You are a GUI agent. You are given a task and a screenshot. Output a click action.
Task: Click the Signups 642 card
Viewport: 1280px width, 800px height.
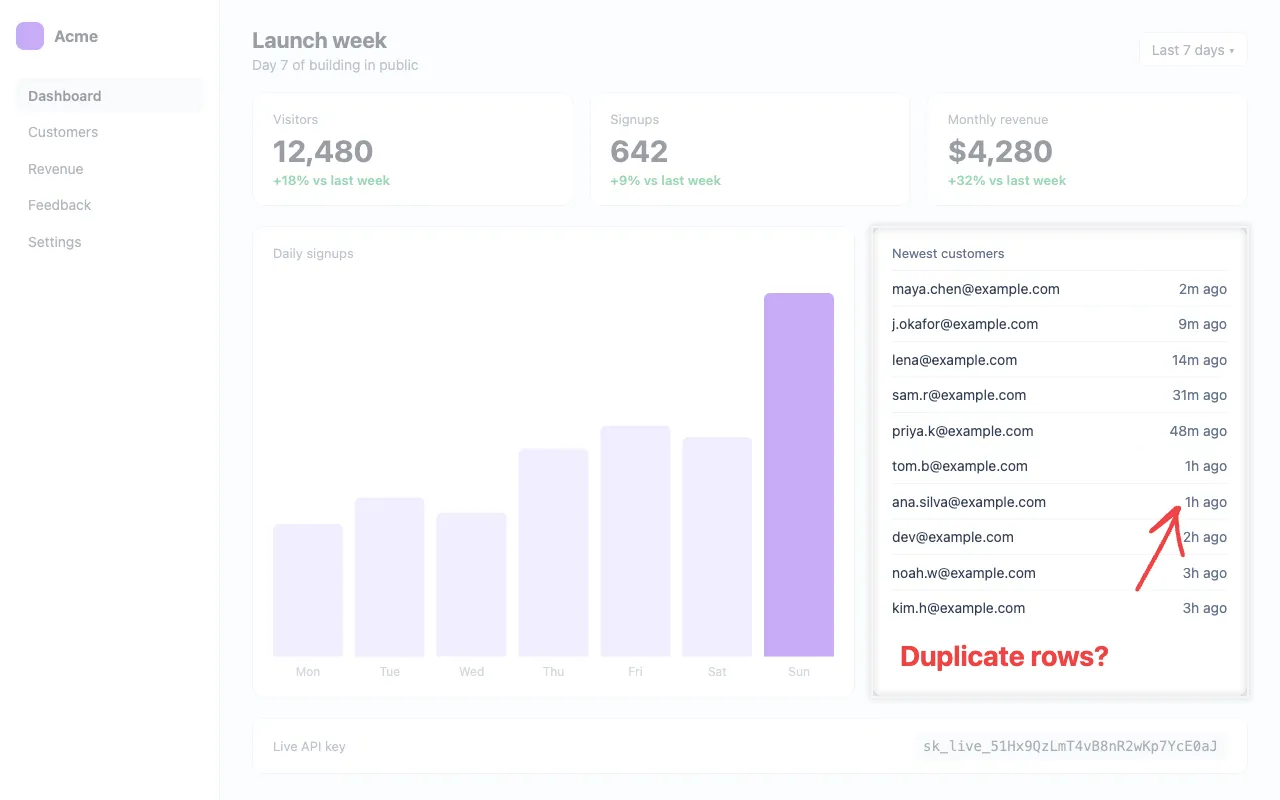pos(750,150)
